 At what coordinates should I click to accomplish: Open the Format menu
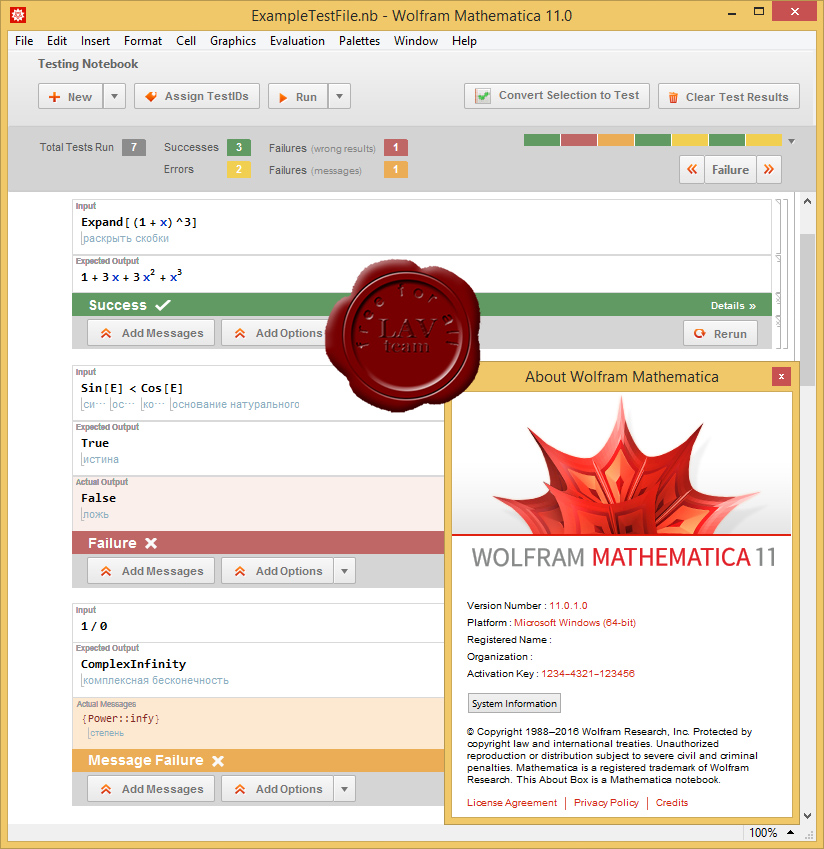143,41
